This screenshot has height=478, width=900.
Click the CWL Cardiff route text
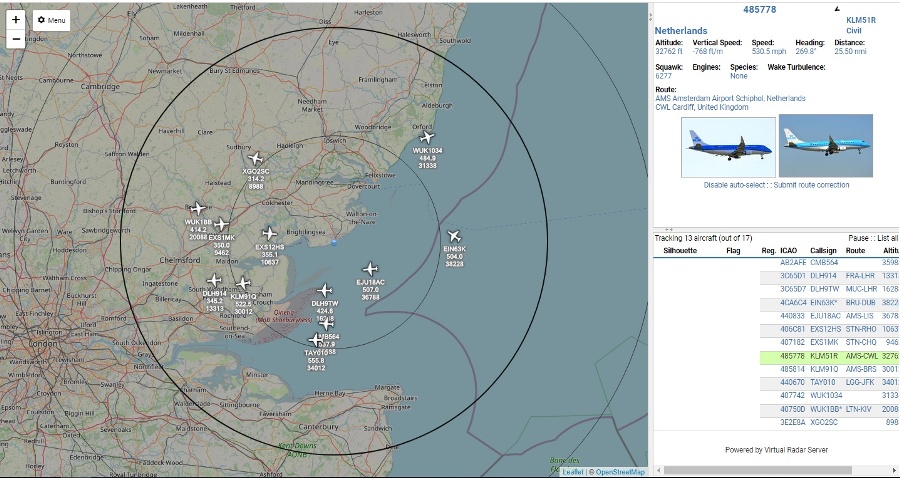702,107
